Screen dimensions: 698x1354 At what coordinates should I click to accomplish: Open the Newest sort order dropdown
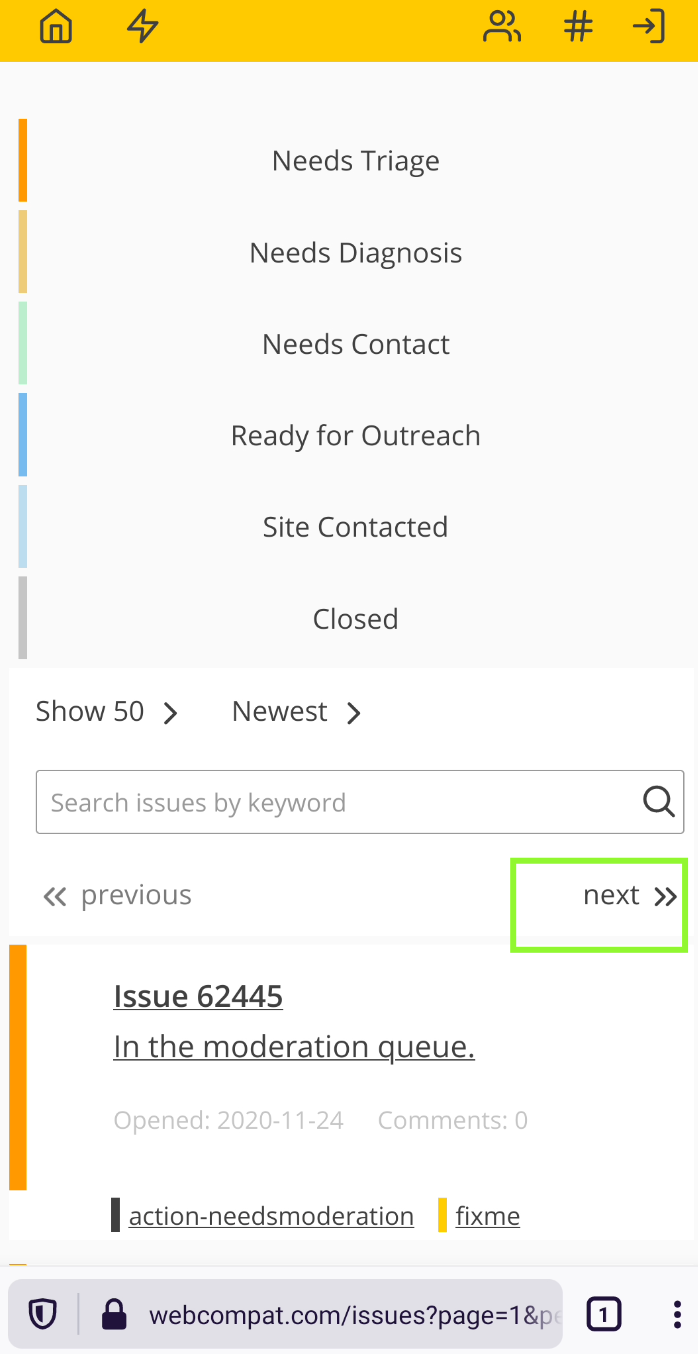point(295,711)
